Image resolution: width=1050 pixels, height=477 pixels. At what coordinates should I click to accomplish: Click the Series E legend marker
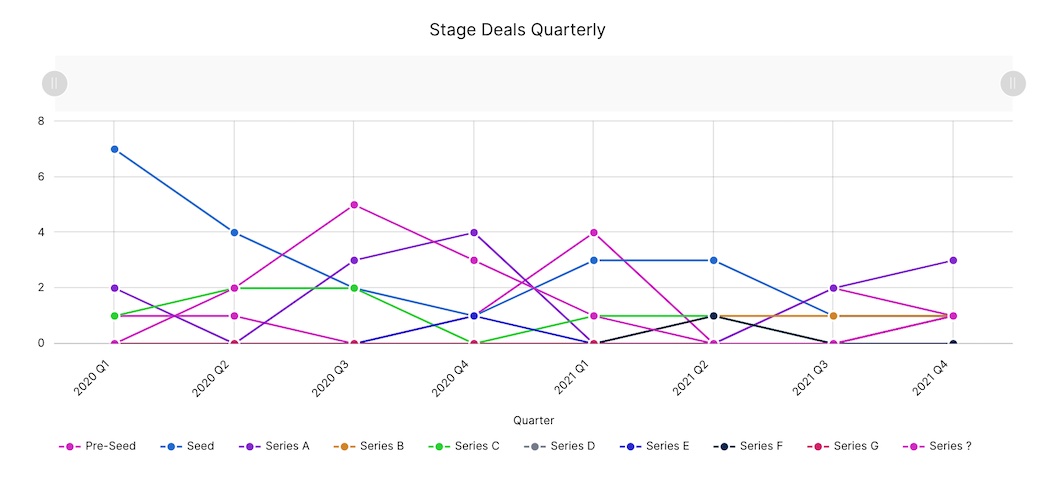point(632,446)
